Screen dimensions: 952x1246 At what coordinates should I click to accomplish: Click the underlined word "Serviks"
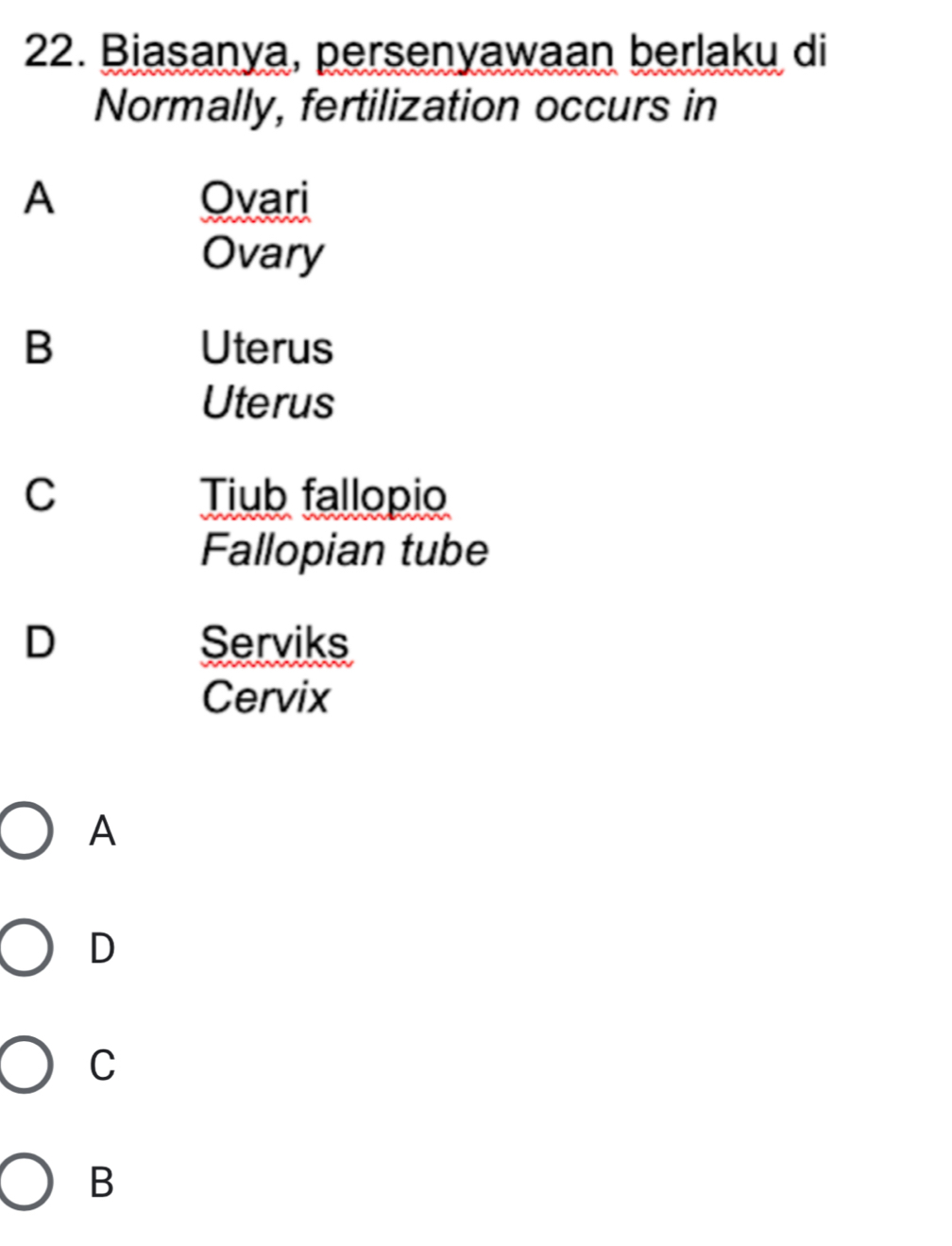coord(275,643)
